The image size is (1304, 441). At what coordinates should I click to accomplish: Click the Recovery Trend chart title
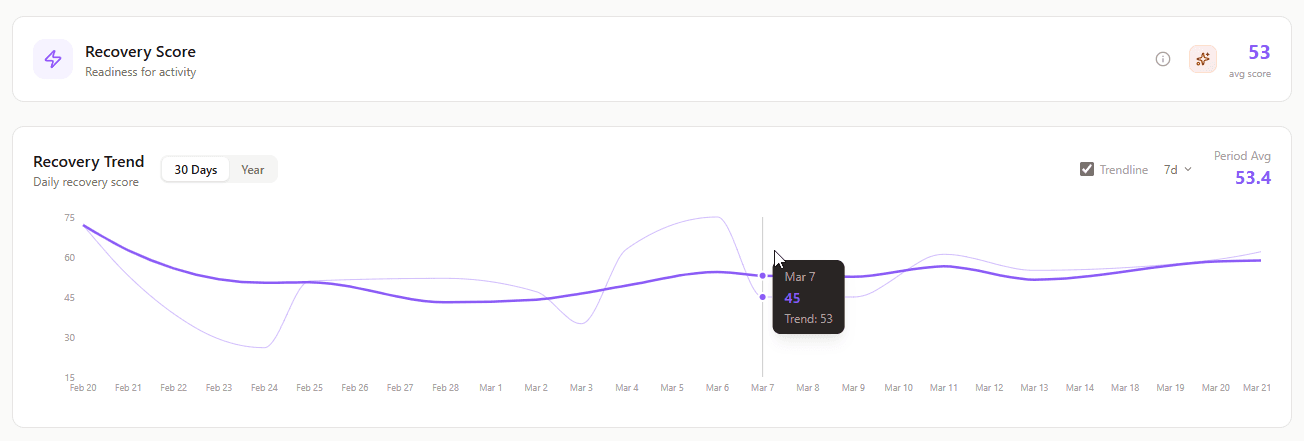[88, 162]
